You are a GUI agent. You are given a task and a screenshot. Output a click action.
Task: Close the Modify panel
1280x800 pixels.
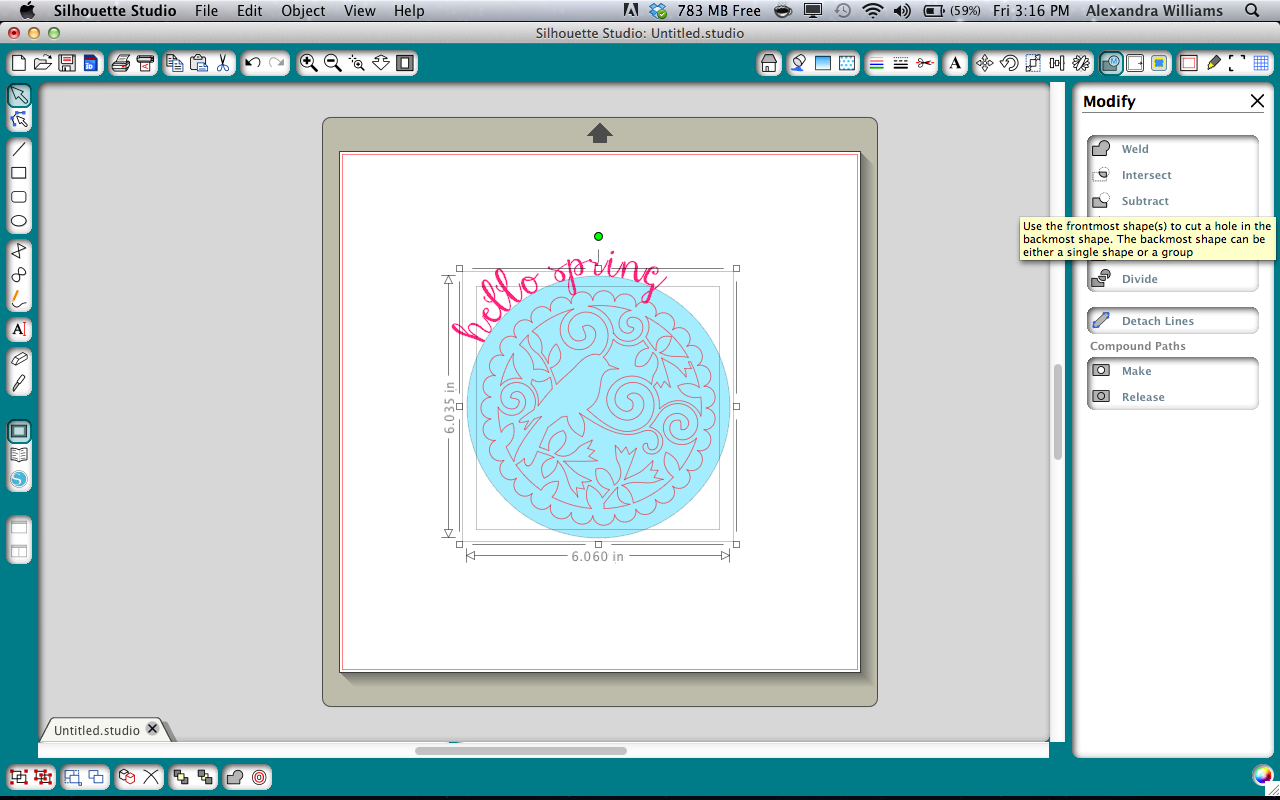(x=1257, y=101)
